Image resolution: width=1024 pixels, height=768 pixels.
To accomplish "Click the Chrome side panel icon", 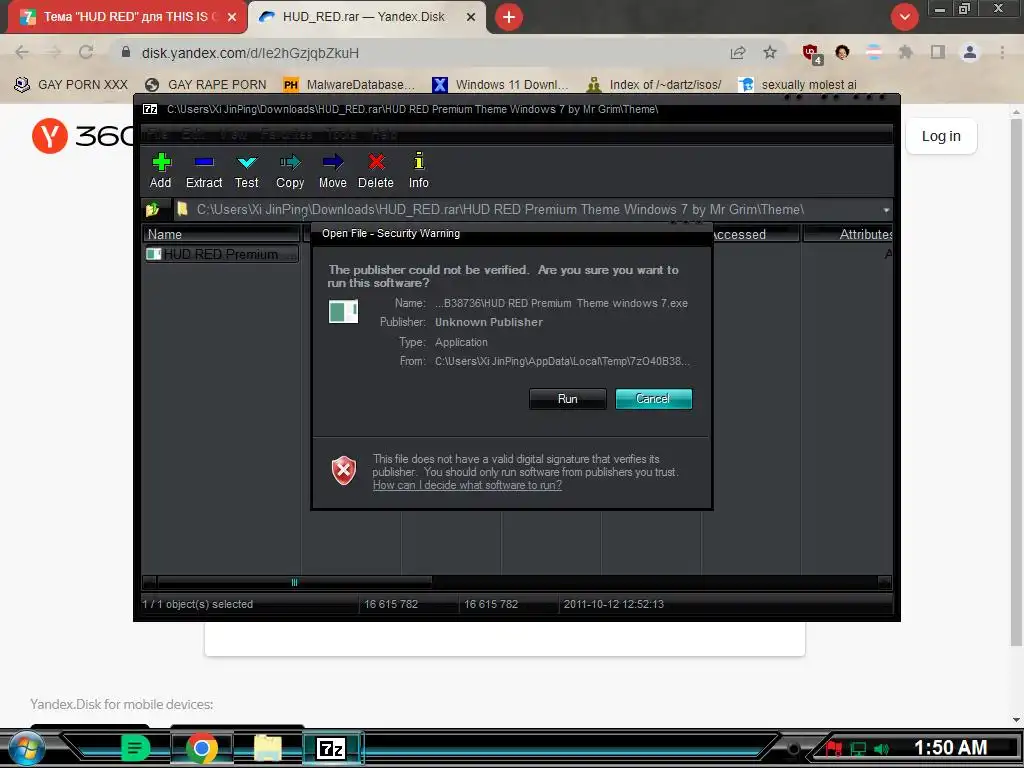I will click(938, 52).
